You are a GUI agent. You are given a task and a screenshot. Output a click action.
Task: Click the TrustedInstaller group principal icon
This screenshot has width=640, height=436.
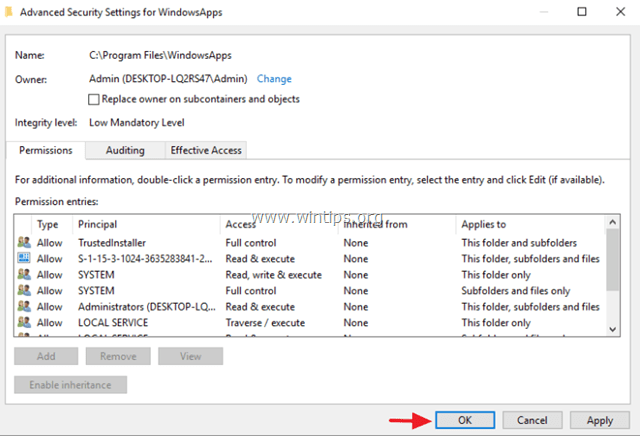tap(24, 242)
